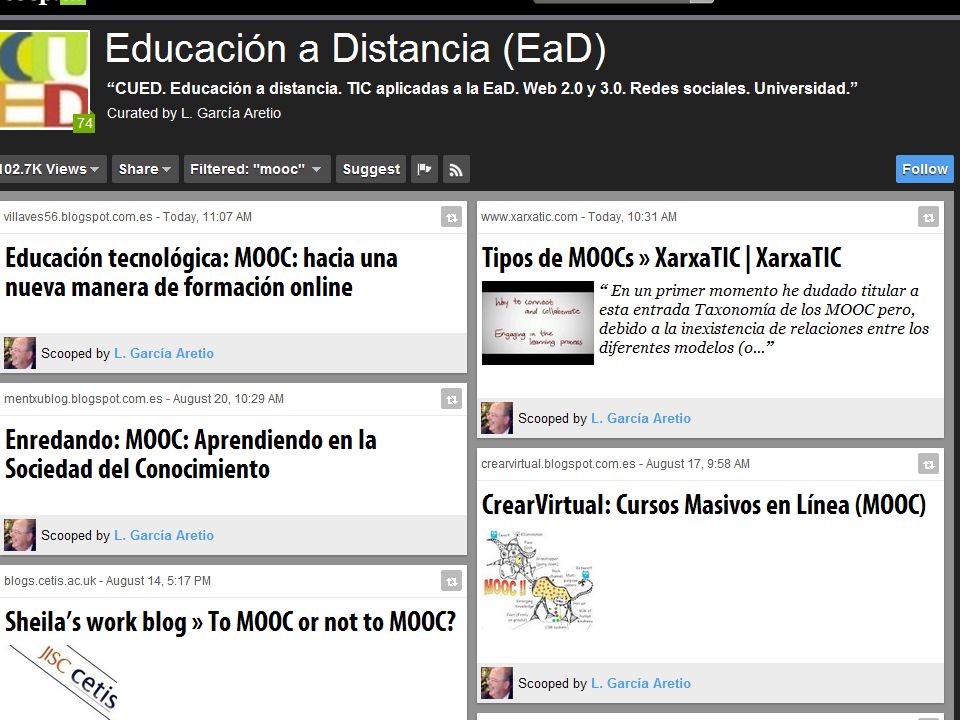This screenshot has height=720, width=960.
Task: Open Sheila's work blog MOOC article
Action: (230, 622)
